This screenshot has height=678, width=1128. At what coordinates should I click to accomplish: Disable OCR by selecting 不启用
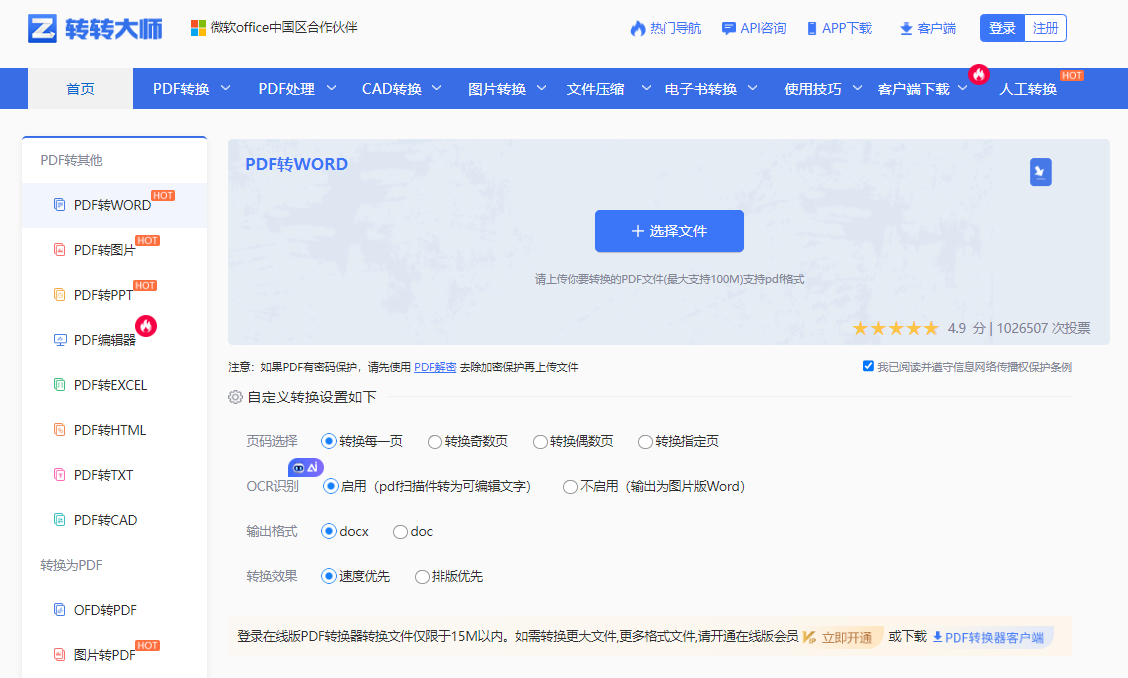pos(570,486)
